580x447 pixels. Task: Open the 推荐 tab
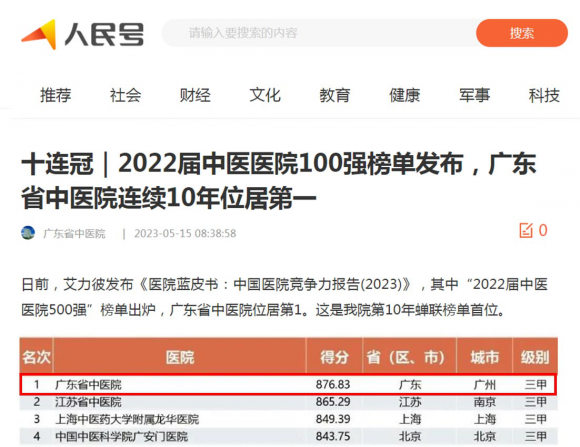tap(55, 95)
